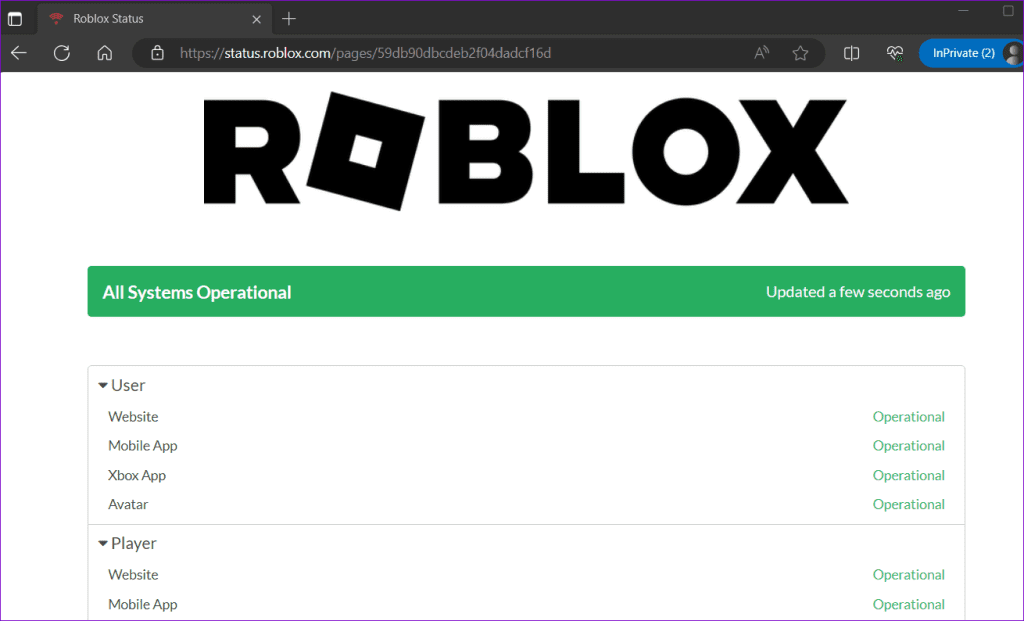This screenshot has width=1024, height=621.
Task: Collapse the User status section
Action: point(103,385)
